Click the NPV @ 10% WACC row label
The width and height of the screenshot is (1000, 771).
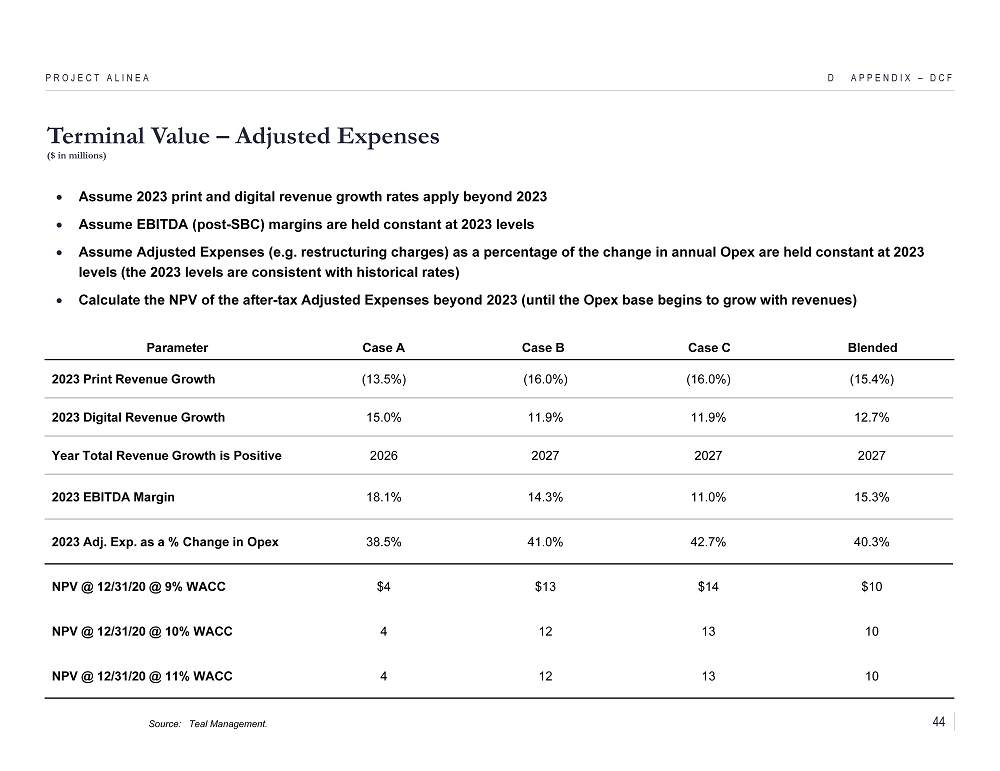[141, 631]
